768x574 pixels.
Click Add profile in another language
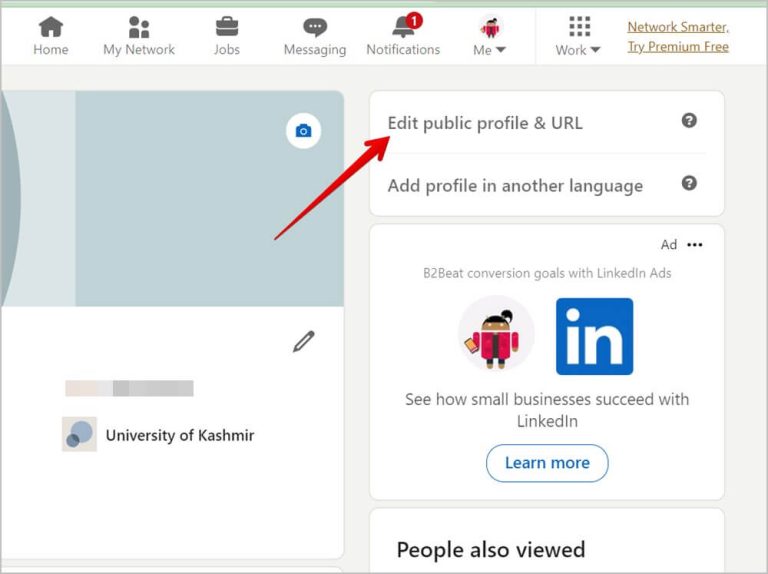[515, 186]
